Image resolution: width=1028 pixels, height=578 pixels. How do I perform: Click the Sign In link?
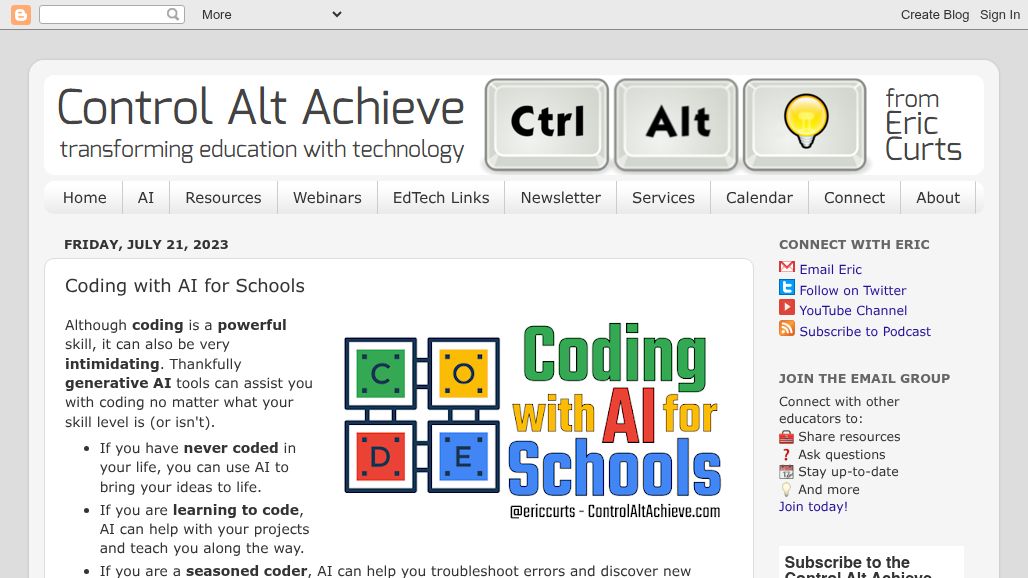(x=999, y=14)
